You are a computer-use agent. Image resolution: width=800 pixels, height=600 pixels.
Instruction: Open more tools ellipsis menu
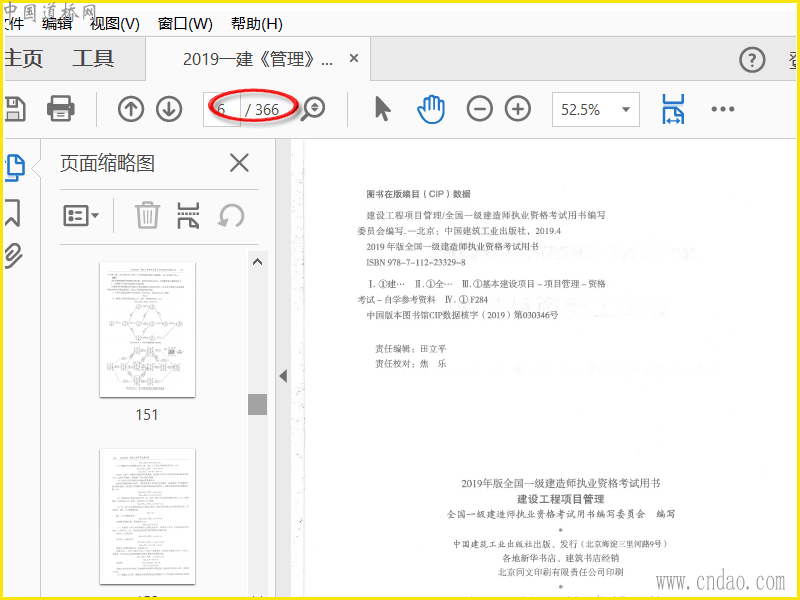(722, 109)
